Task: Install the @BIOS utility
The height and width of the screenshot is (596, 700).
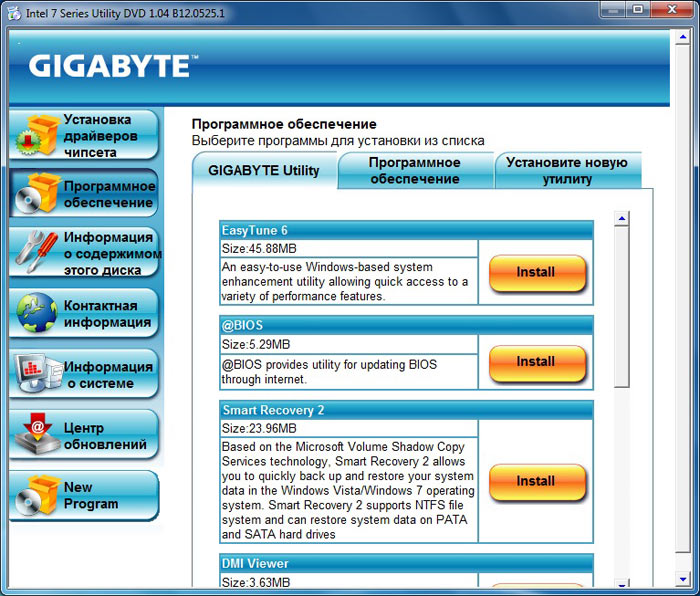Action: click(x=537, y=362)
